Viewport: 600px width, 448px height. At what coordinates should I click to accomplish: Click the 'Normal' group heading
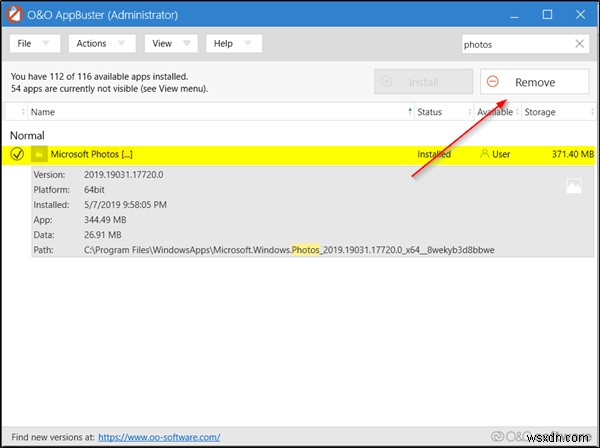pos(27,135)
